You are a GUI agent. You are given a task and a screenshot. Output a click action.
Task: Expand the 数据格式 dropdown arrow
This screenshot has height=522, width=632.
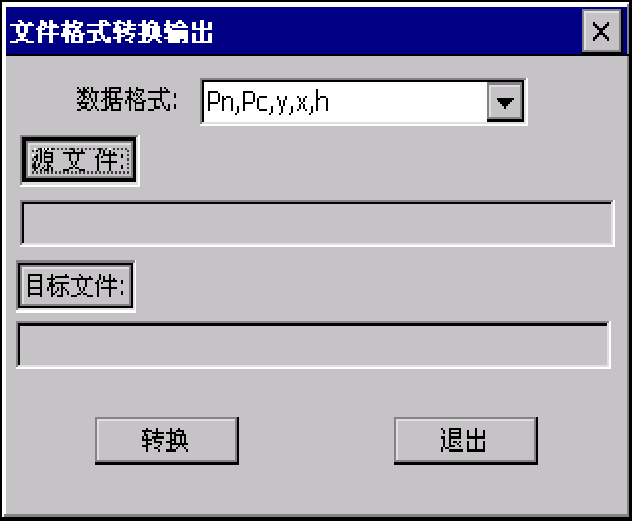[505, 102]
